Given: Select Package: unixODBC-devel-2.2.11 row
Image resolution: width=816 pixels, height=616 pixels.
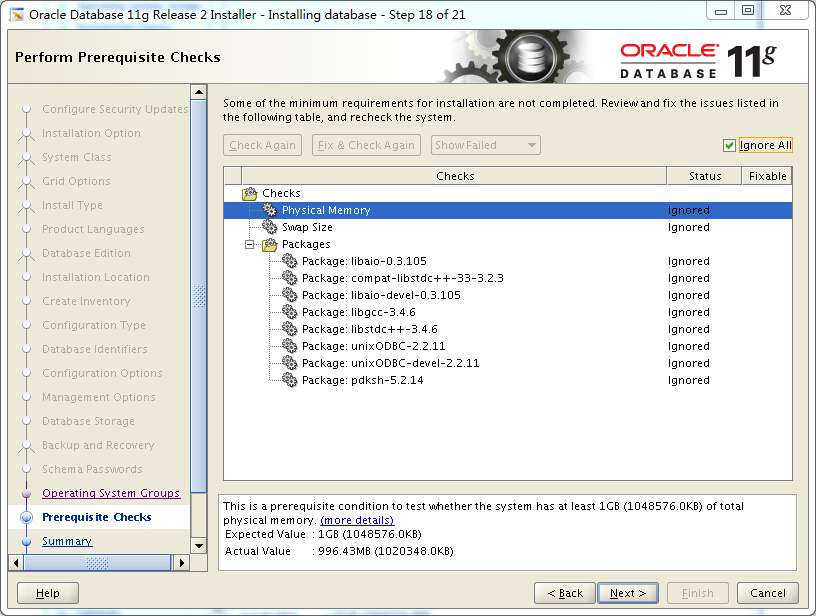Looking at the screenshot, I should pos(508,363).
